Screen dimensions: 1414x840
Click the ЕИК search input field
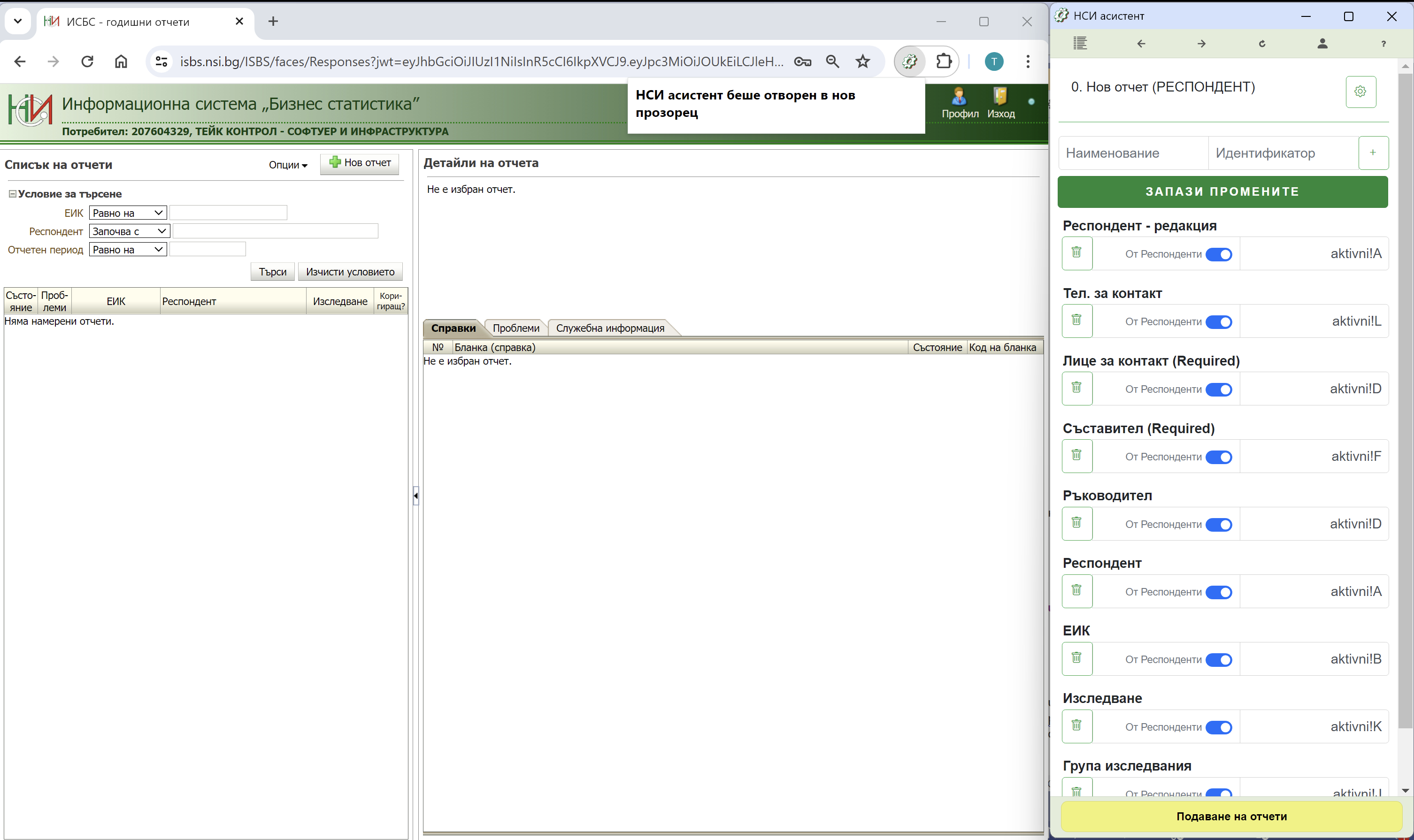[x=228, y=213]
